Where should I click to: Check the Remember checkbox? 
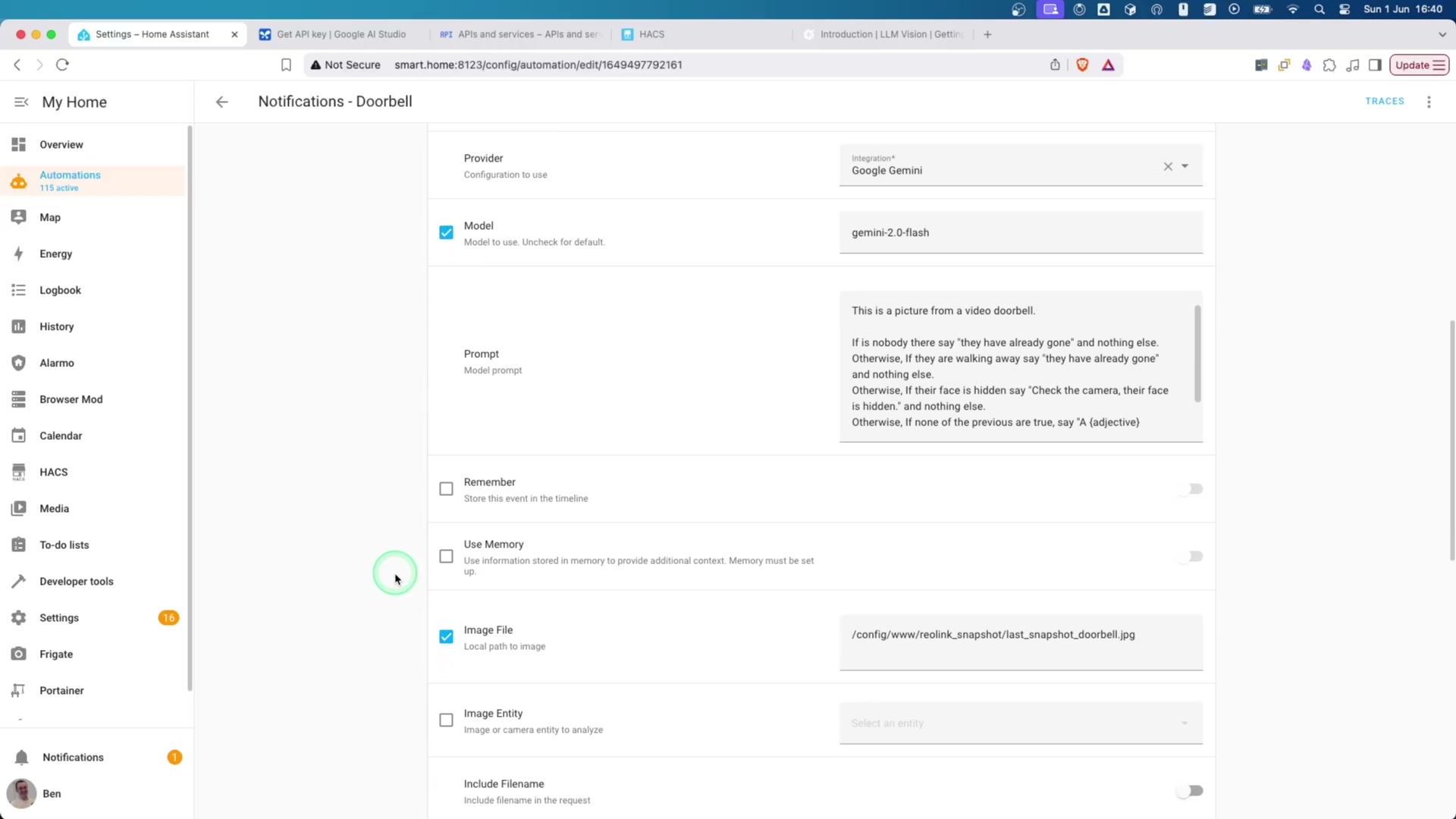point(447,489)
